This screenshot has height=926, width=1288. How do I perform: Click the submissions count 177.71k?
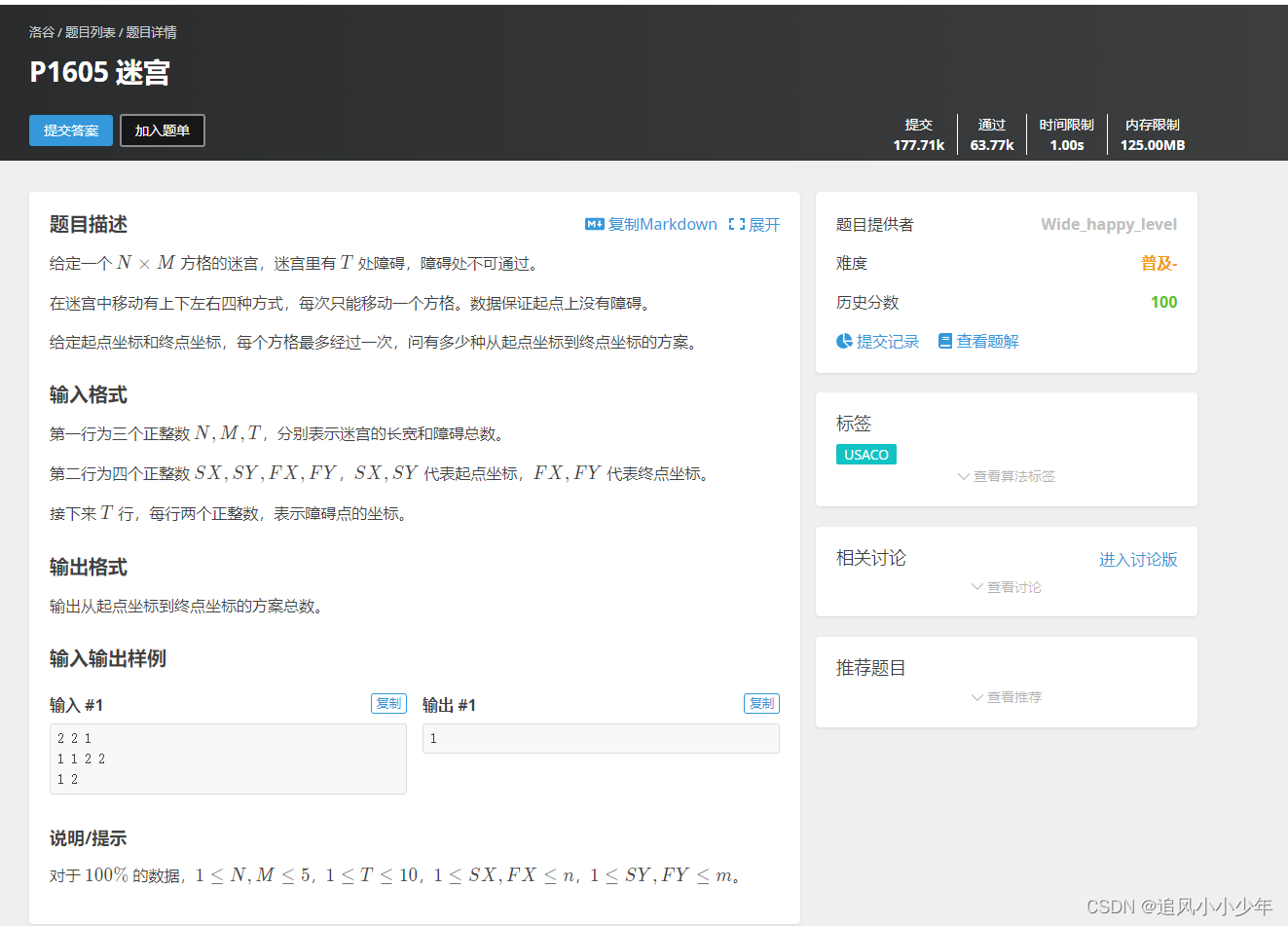tap(919, 145)
